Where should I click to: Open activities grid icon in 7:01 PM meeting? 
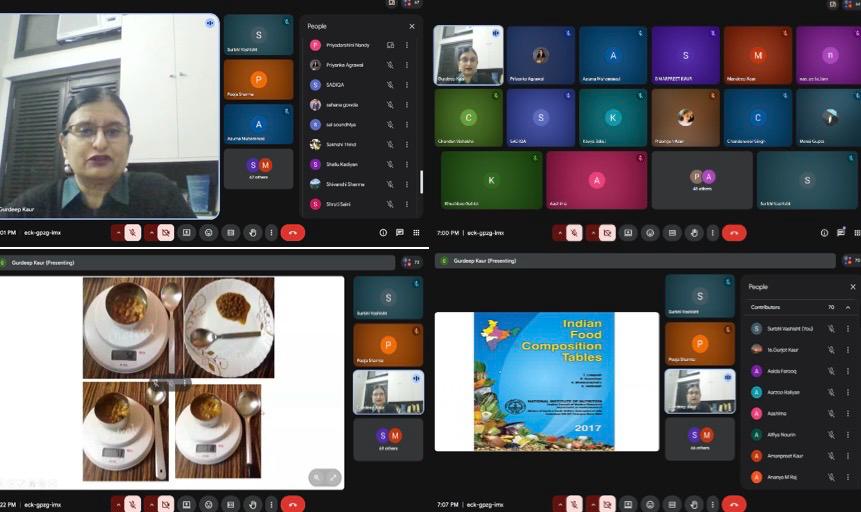(415, 233)
